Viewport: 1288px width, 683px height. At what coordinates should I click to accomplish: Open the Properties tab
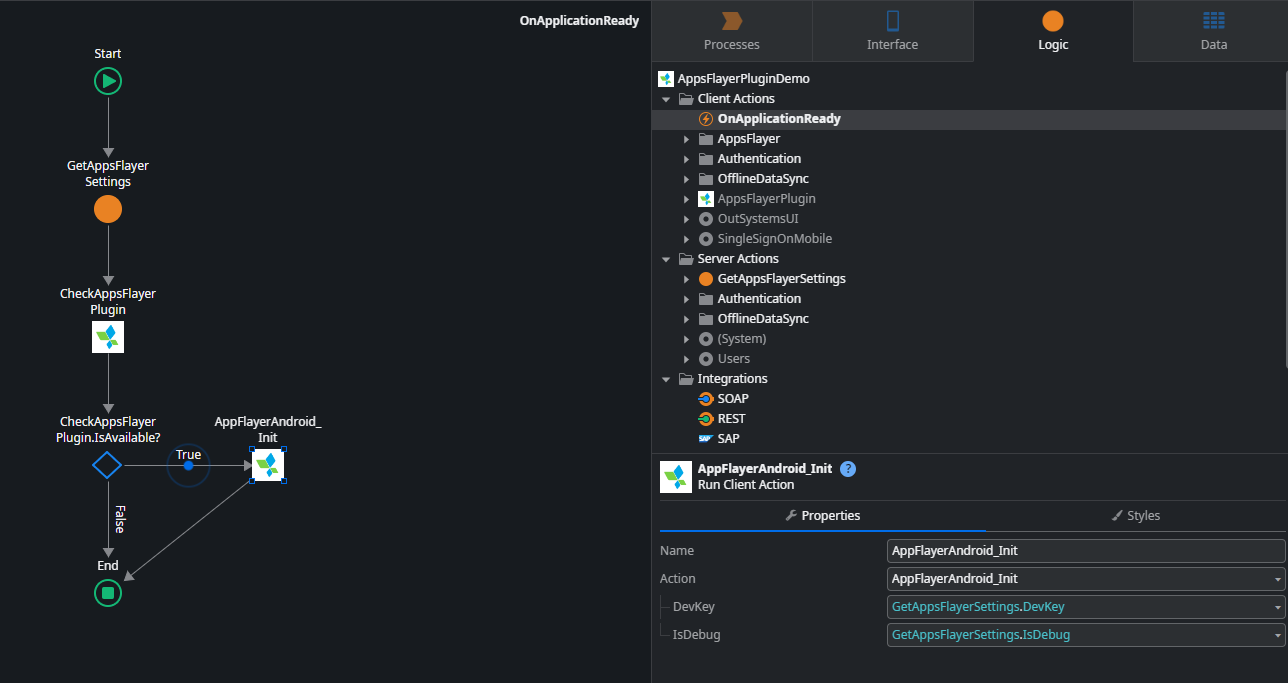(x=823, y=516)
